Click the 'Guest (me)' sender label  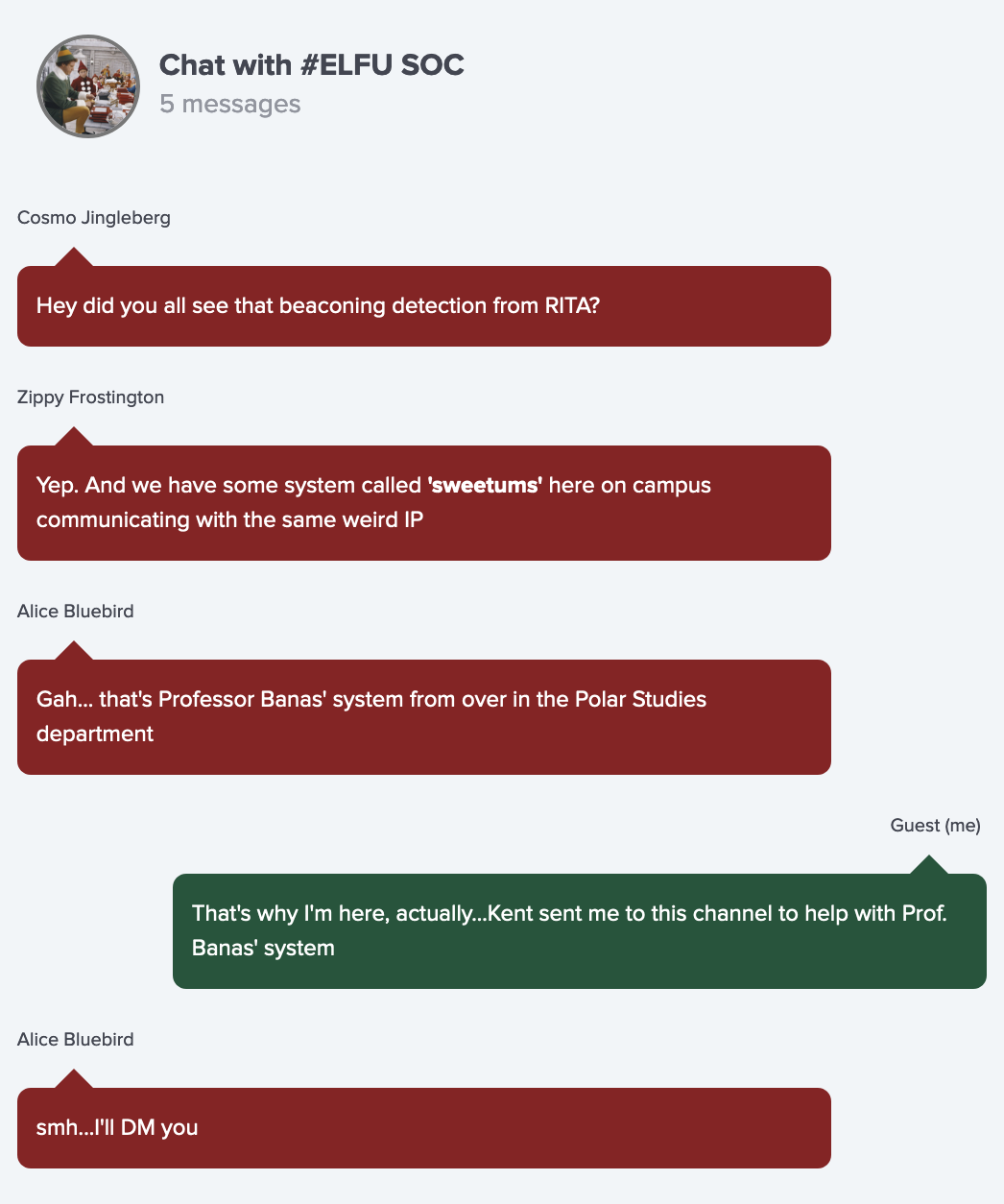pos(936,825)
